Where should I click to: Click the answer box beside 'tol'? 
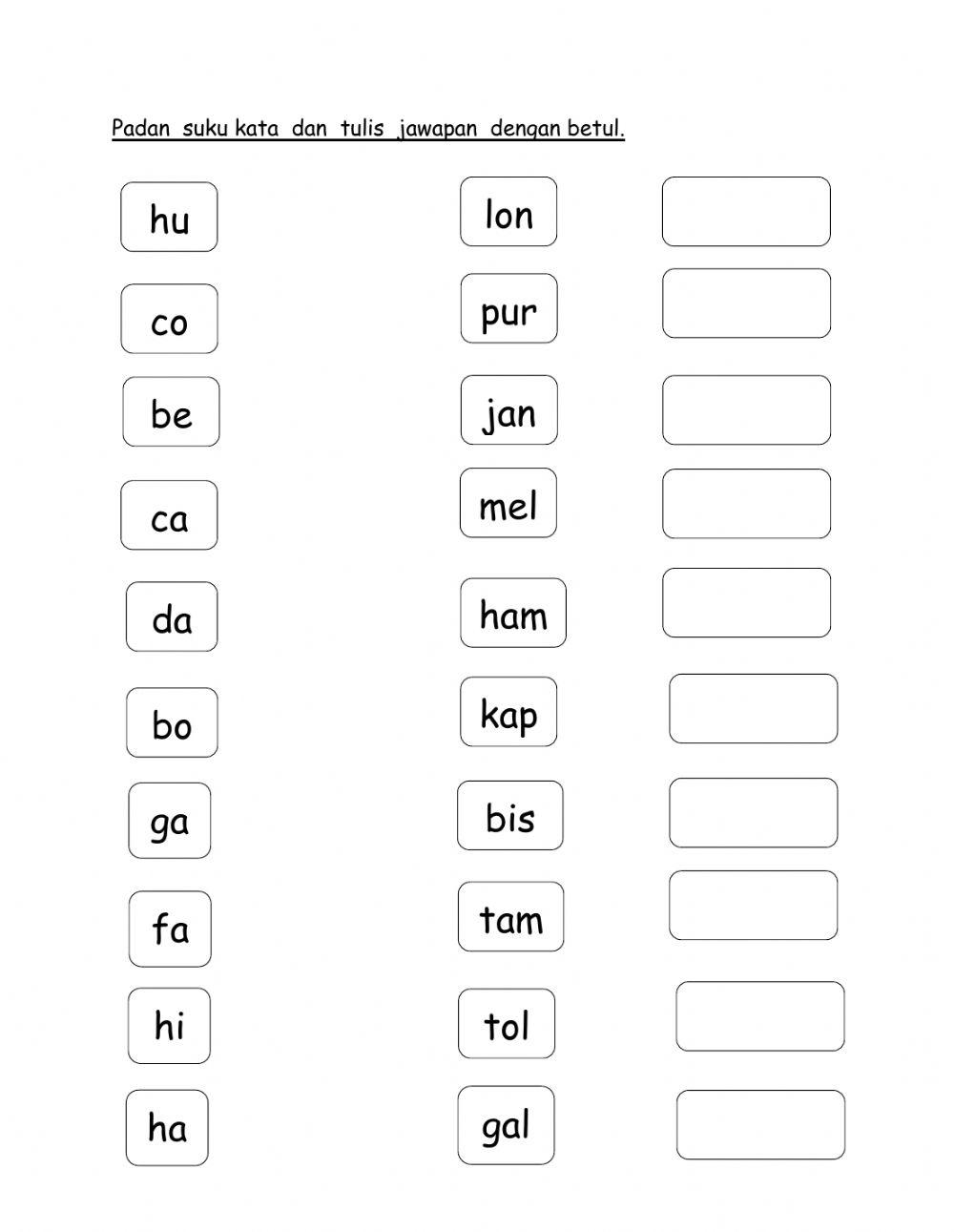point(760,1016)
